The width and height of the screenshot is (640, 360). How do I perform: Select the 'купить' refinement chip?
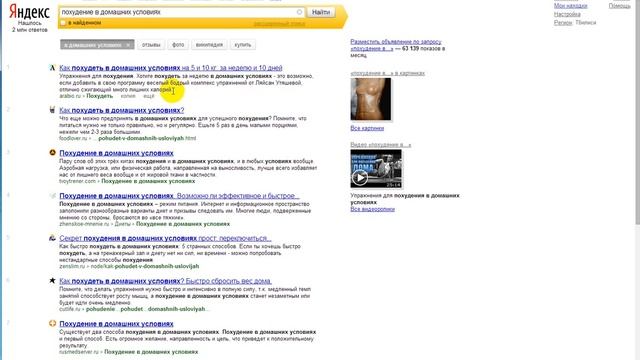point(243,45)
